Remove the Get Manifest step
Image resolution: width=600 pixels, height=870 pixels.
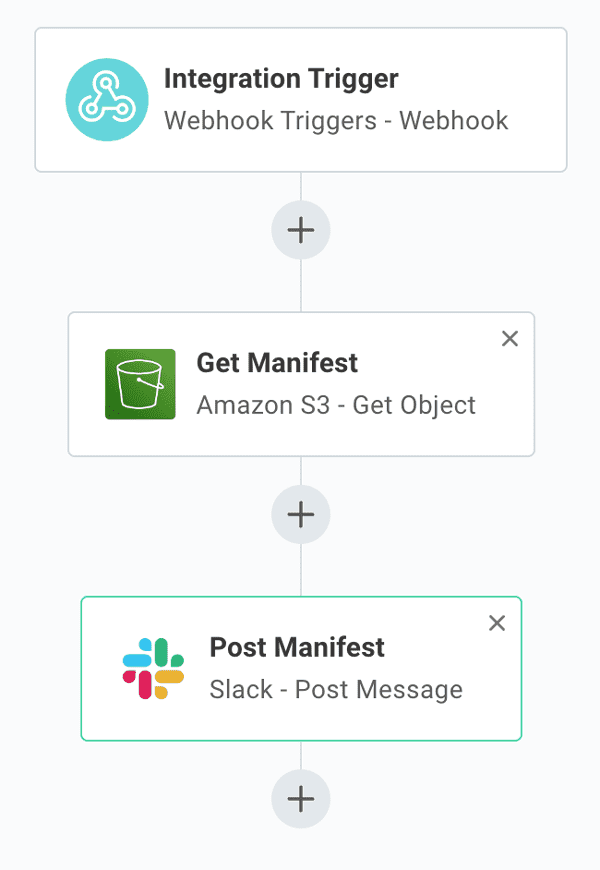pyautogui.click(x=510, y=339)
